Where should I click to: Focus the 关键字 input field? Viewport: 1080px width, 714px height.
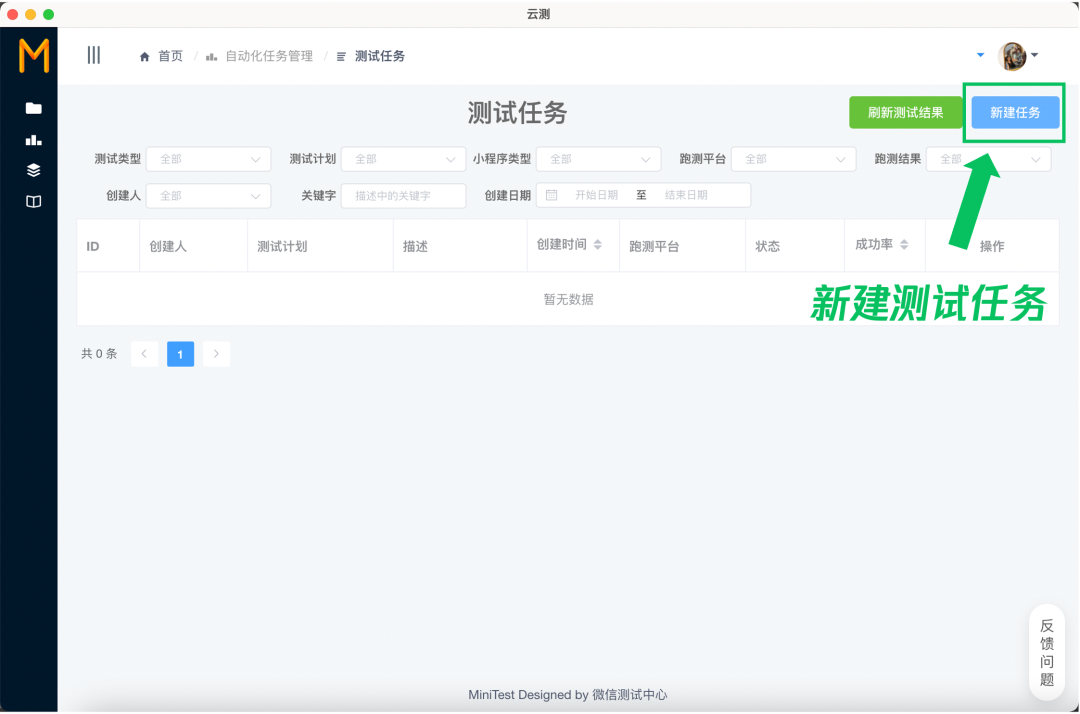tap(404, 196)
